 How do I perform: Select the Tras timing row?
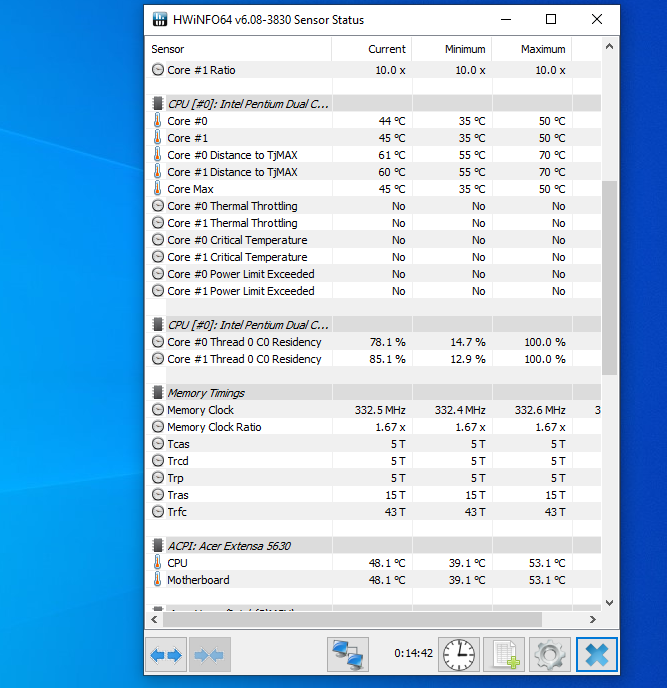(x=373, y=494)
